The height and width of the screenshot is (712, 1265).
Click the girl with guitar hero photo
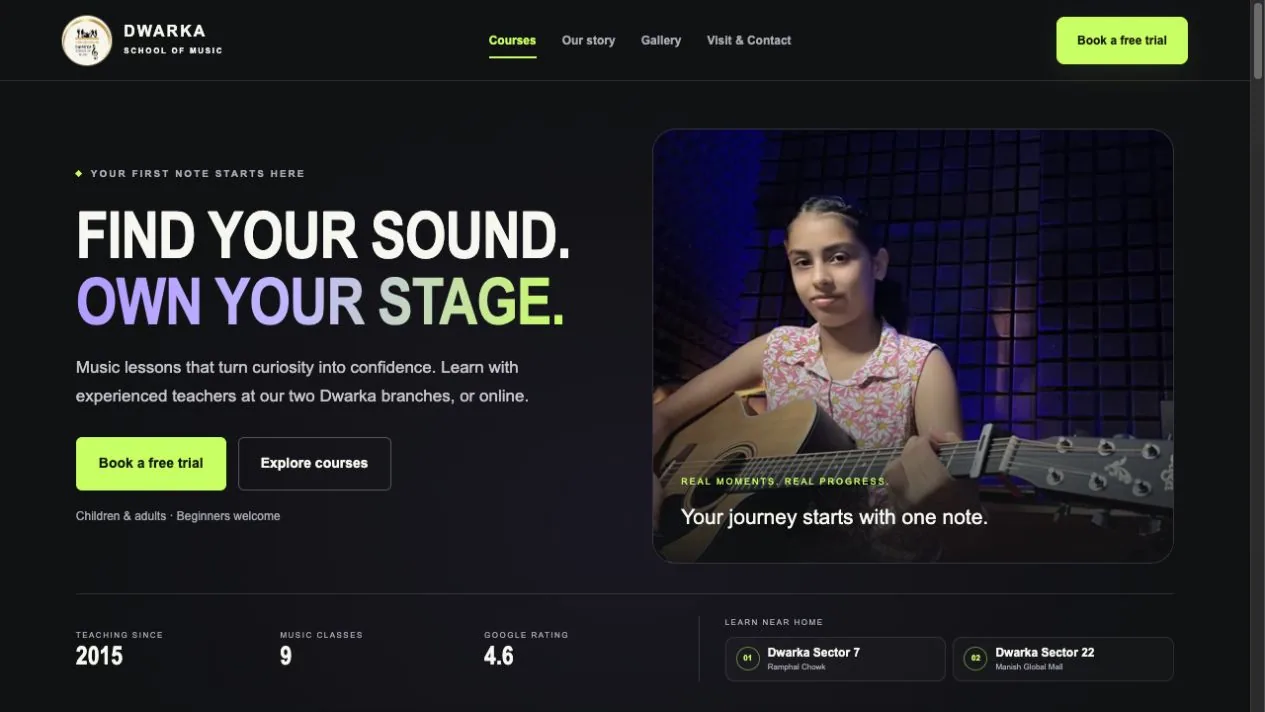(x=913, y=346)
